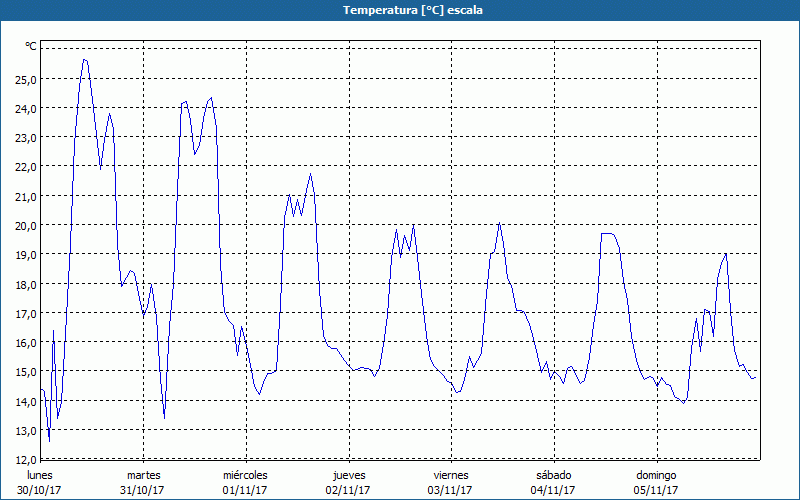This screenshot has width=800, height=500.
Task: Select the 02/11/17 date on the time axis
Action: tap(348, 490)
